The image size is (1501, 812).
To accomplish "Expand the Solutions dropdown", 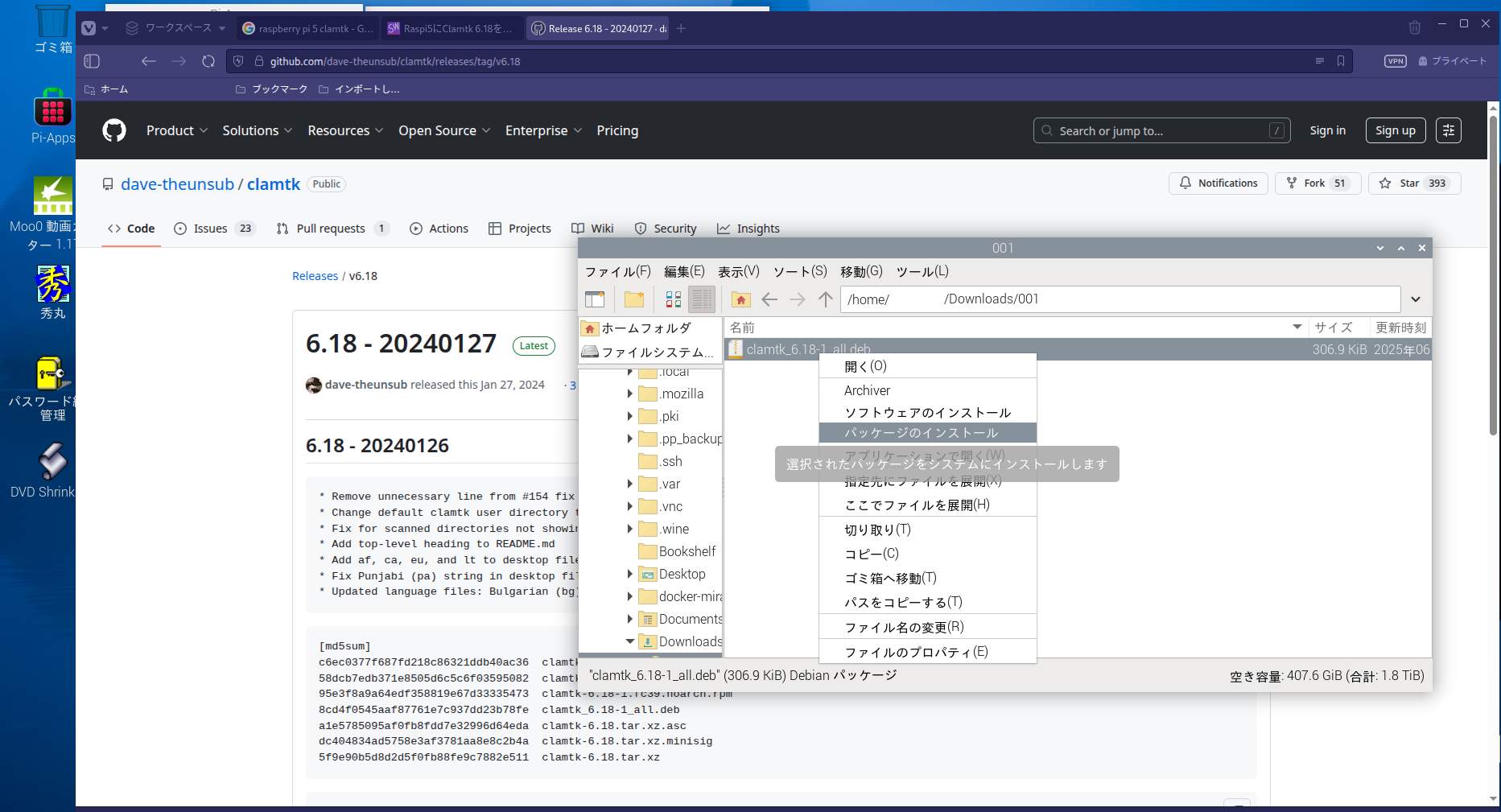I will 258,130.
